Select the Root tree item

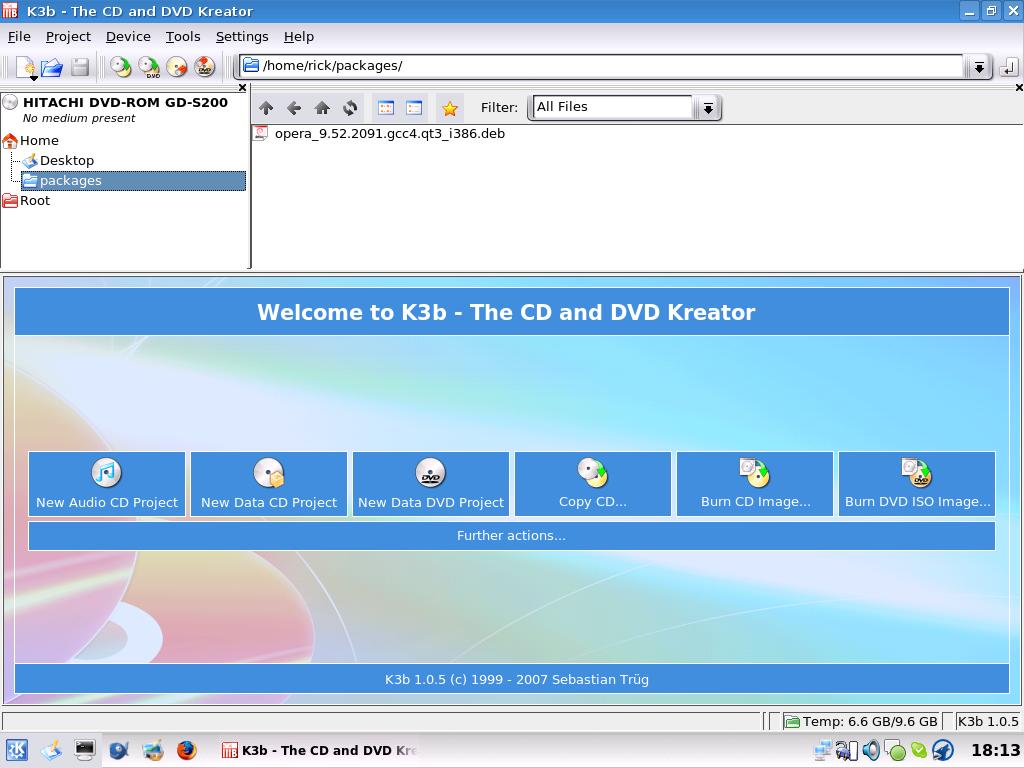coord(26,200)
